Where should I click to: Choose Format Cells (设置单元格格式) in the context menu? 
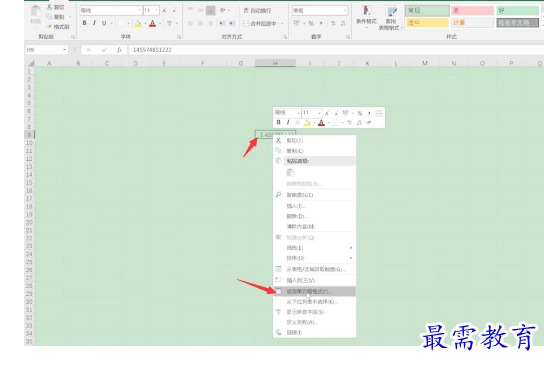[x=314, y=291]
